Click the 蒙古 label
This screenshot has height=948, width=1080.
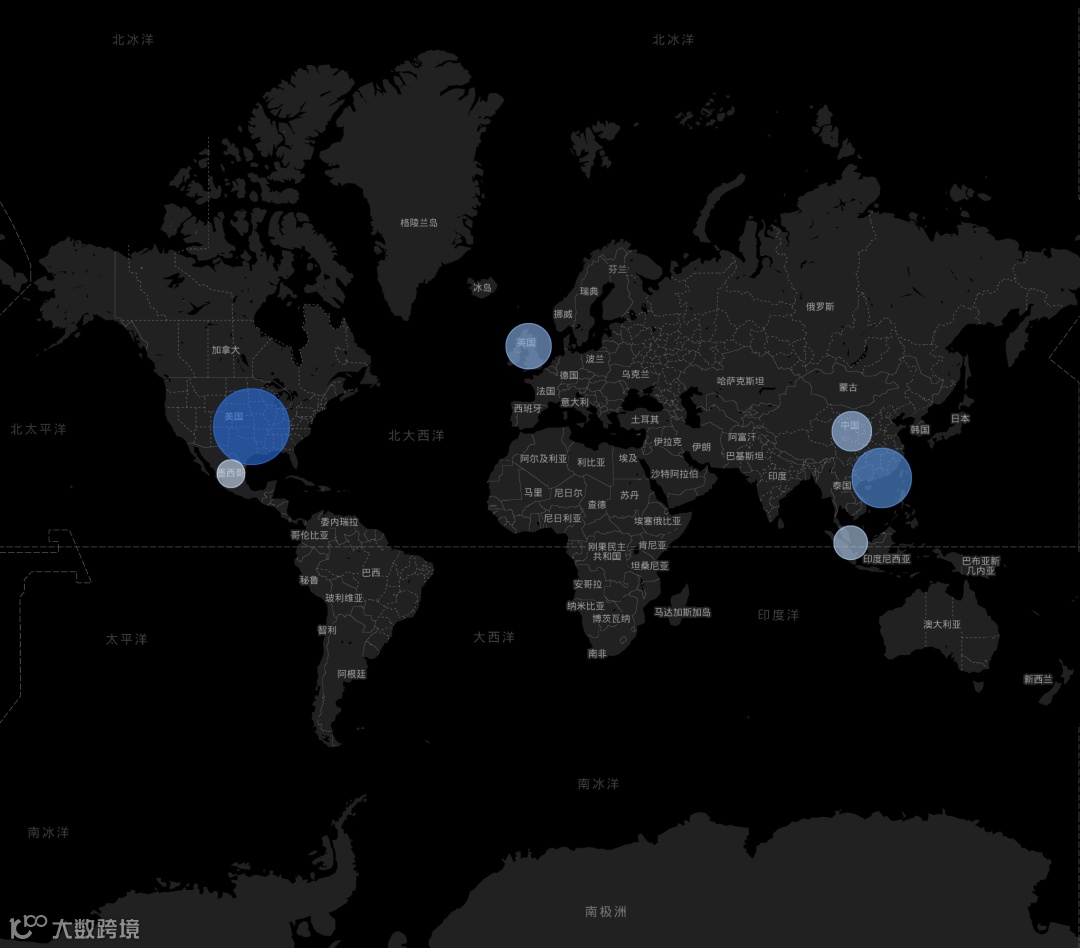(x=848, y=388)
